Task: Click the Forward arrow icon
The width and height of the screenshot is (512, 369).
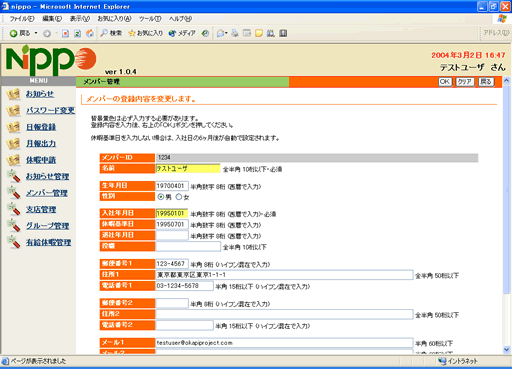Action: point(47,33)
